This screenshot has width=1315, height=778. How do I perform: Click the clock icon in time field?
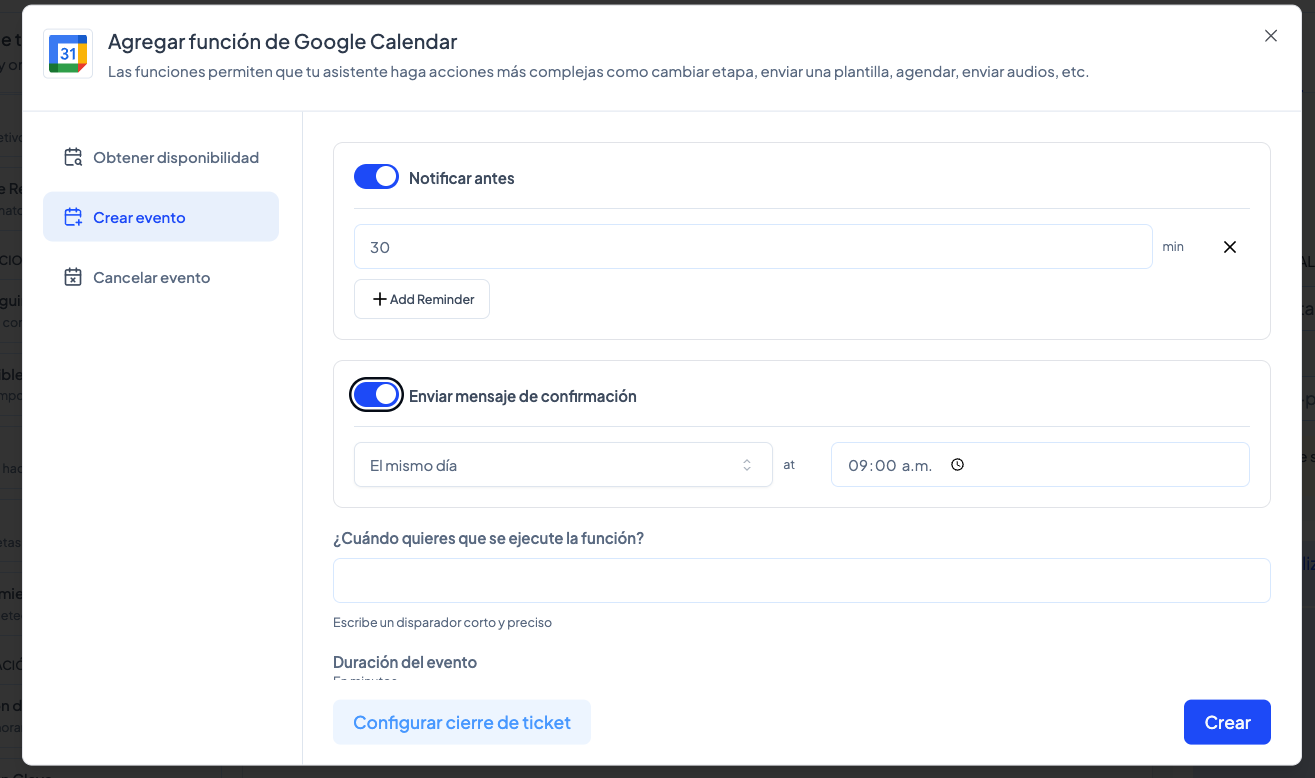[x=957, y=465]
